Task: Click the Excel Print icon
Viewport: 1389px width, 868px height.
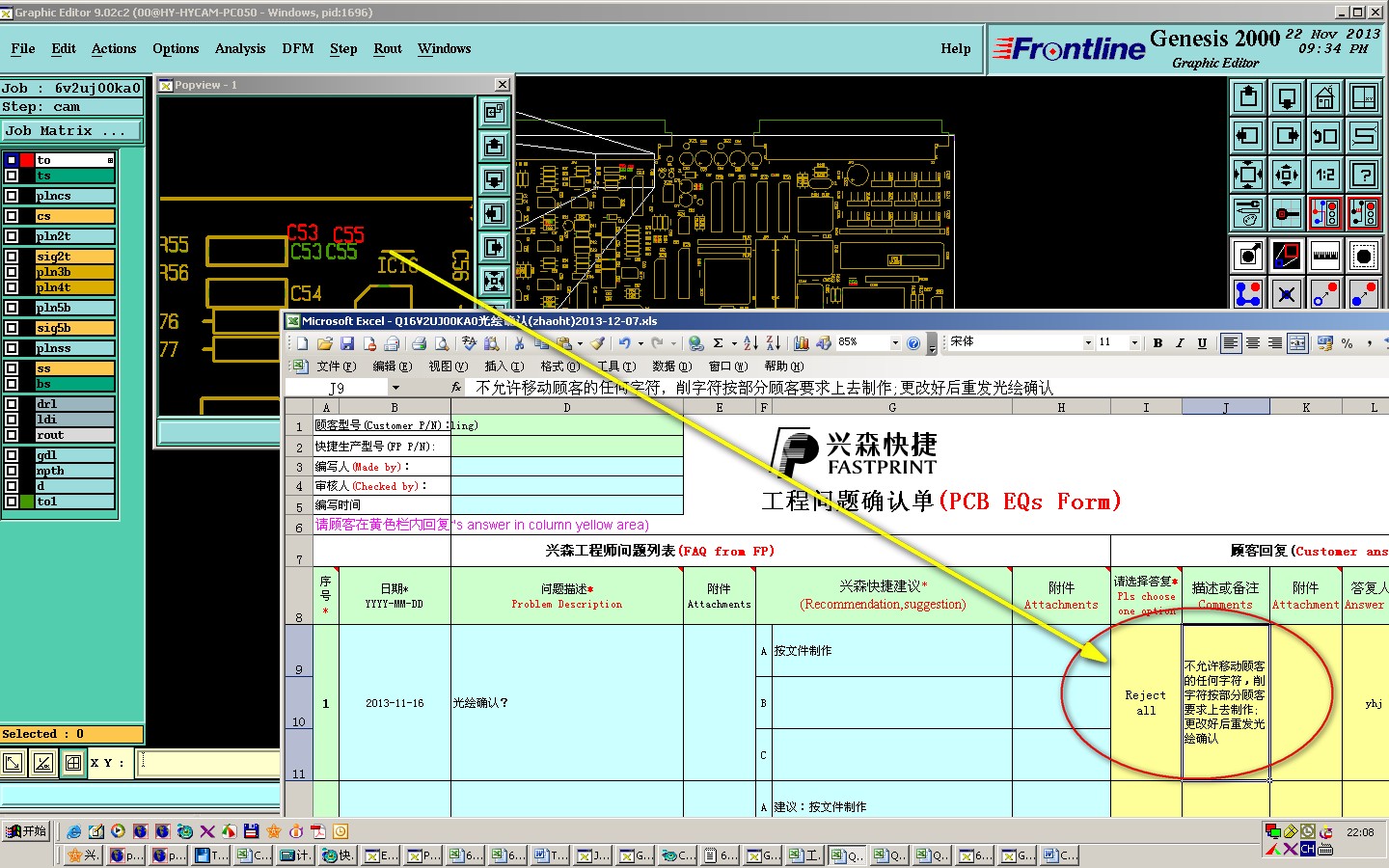Action: (x=420, y=343)
